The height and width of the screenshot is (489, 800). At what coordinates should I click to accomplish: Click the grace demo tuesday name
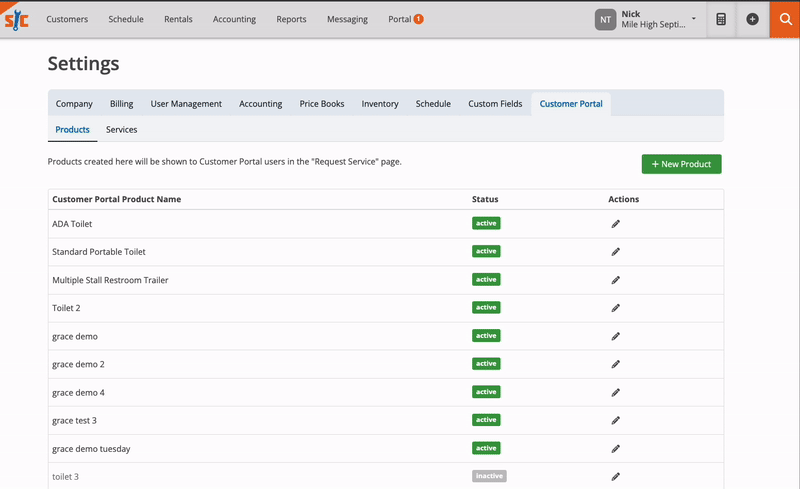coord(91,449)
